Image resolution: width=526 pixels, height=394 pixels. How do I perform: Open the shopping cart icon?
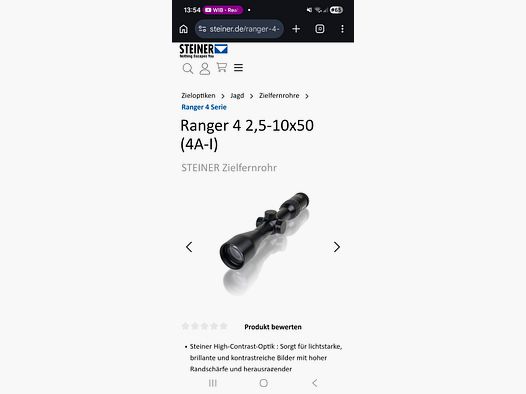pyautogui.click(x=222, y=67)
